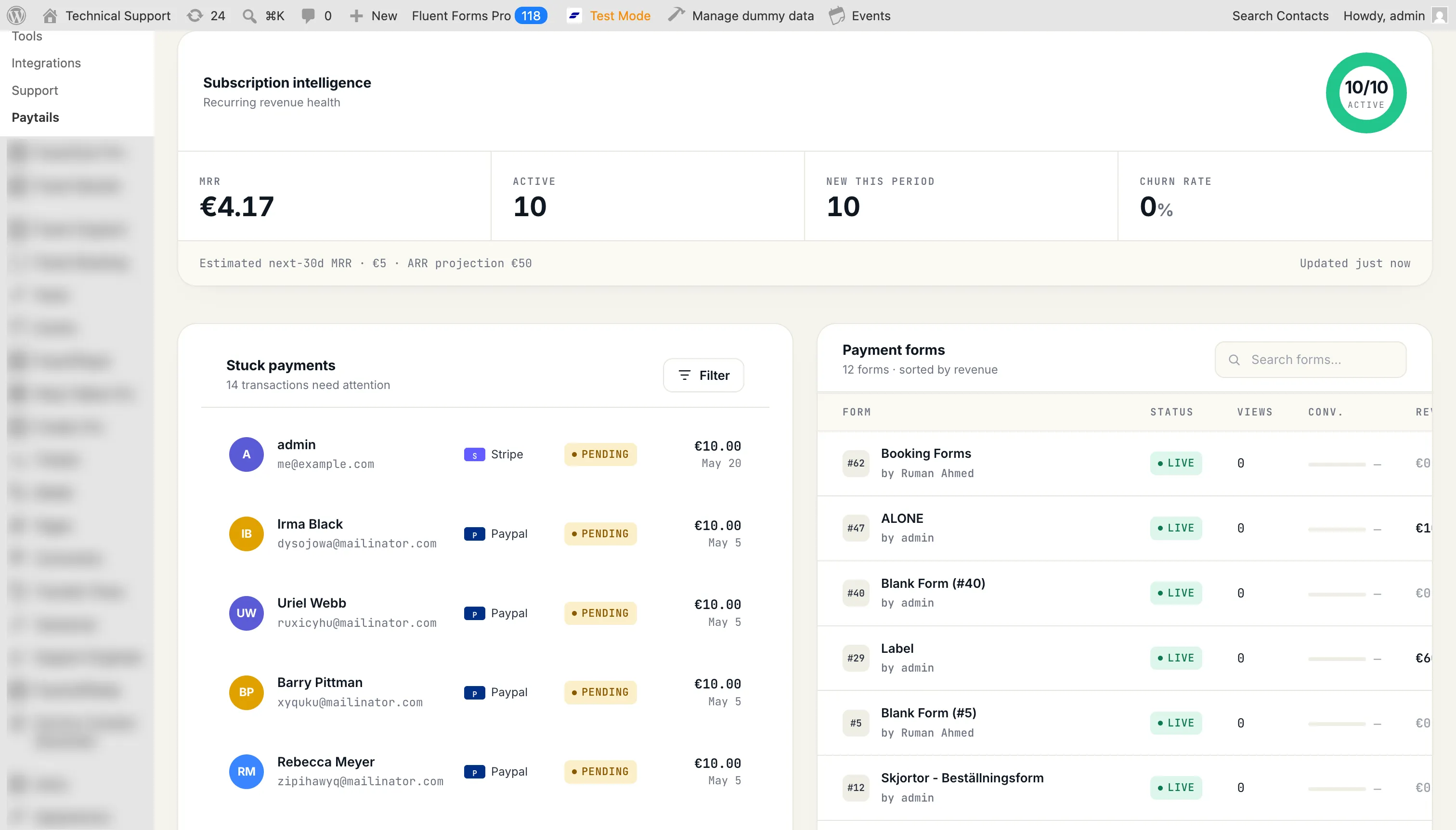The height and width of the screenshot is (830, 1456).
Task: Open the Technical Support home icon
Action: click(x=50, y=15)
